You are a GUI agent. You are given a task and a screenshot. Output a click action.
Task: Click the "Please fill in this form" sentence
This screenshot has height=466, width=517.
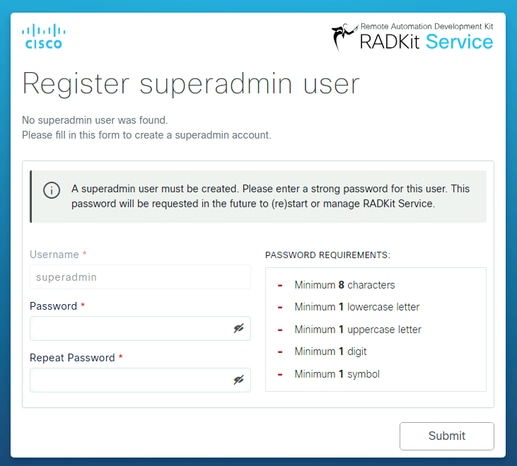(x=147, y=135)
